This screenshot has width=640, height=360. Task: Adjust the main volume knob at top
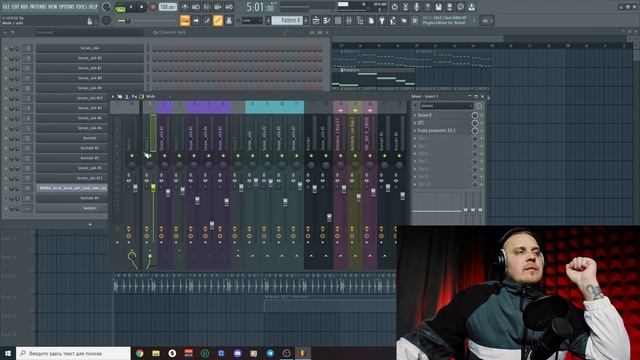coord(107,7)
